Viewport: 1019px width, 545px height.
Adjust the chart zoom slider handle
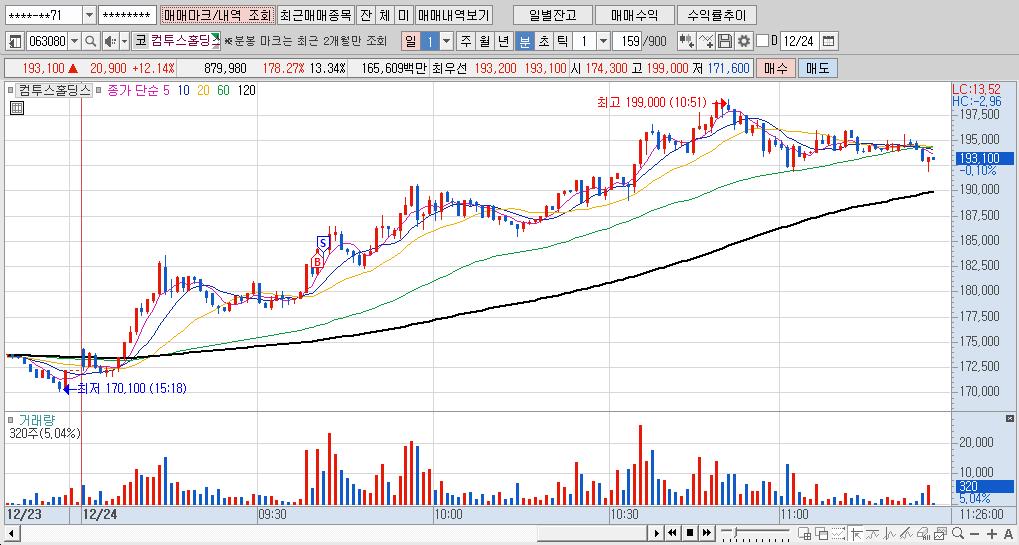tap(736, 532)
